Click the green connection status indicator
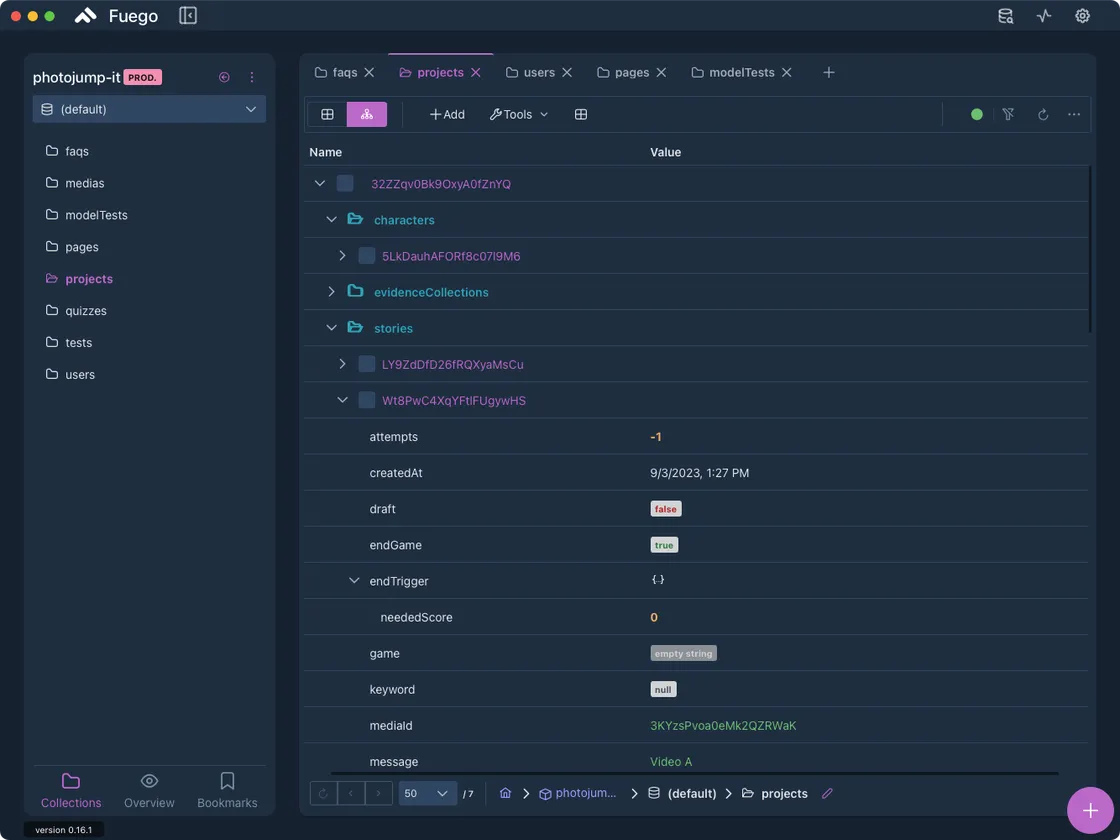 click(x=976, y=114)
